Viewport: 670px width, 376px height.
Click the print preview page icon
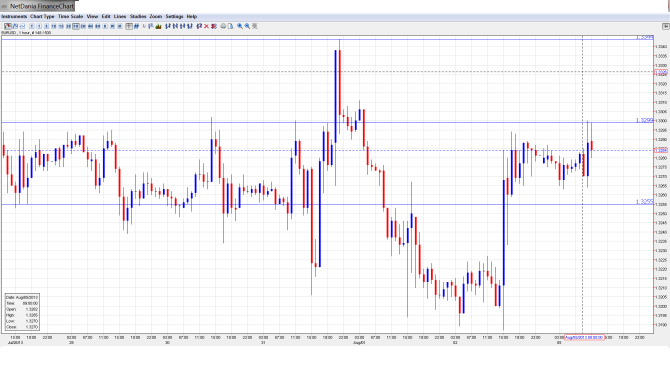[x=230, y=26]
